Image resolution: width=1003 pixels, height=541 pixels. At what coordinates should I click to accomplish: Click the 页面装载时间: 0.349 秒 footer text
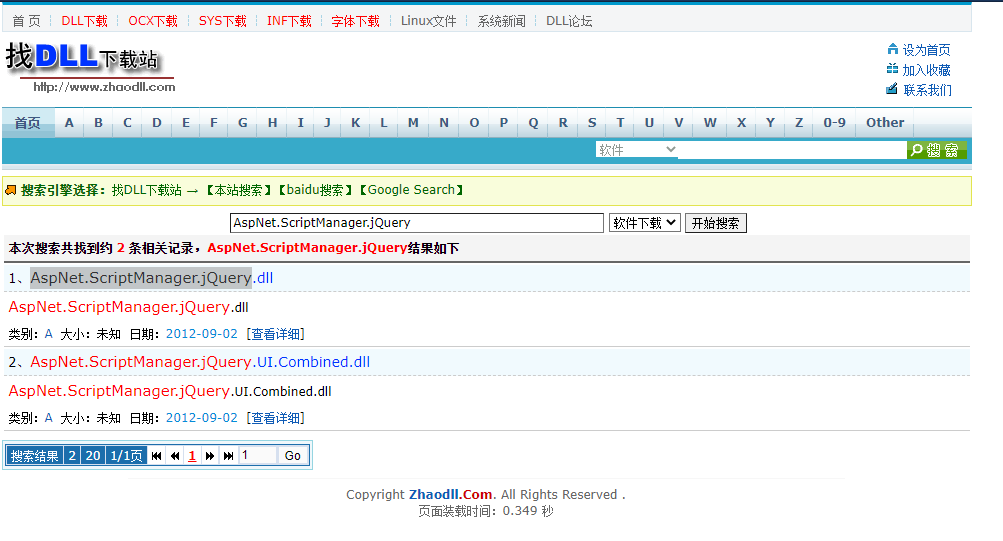[486, 511]
